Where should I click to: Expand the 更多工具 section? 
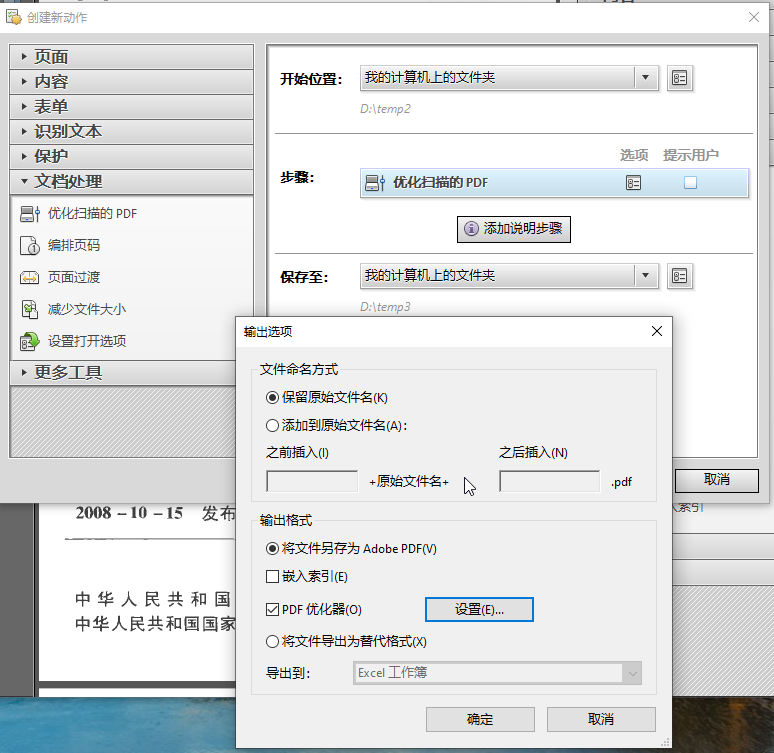coord(122,372)
